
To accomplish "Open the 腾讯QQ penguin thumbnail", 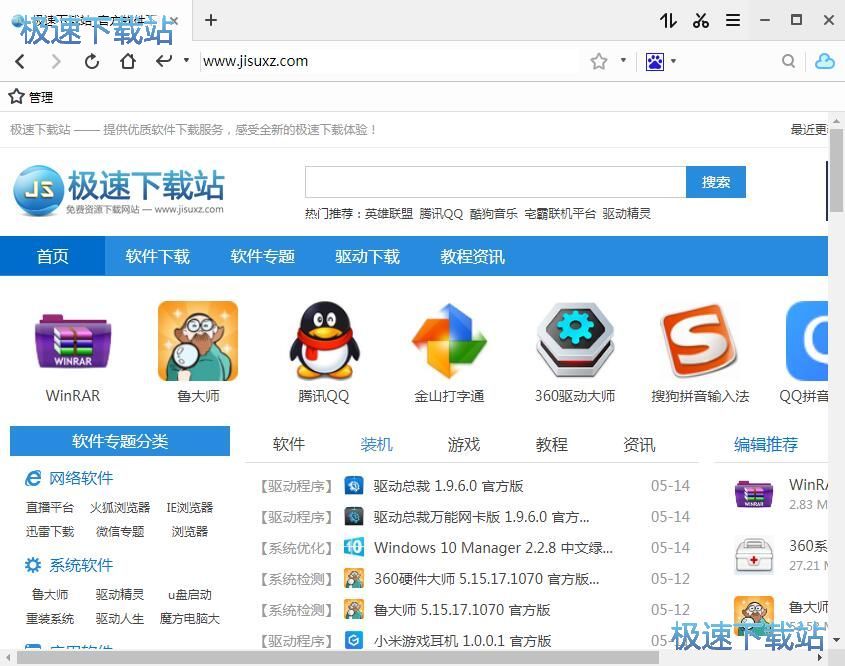I will [x=324, y=342].
